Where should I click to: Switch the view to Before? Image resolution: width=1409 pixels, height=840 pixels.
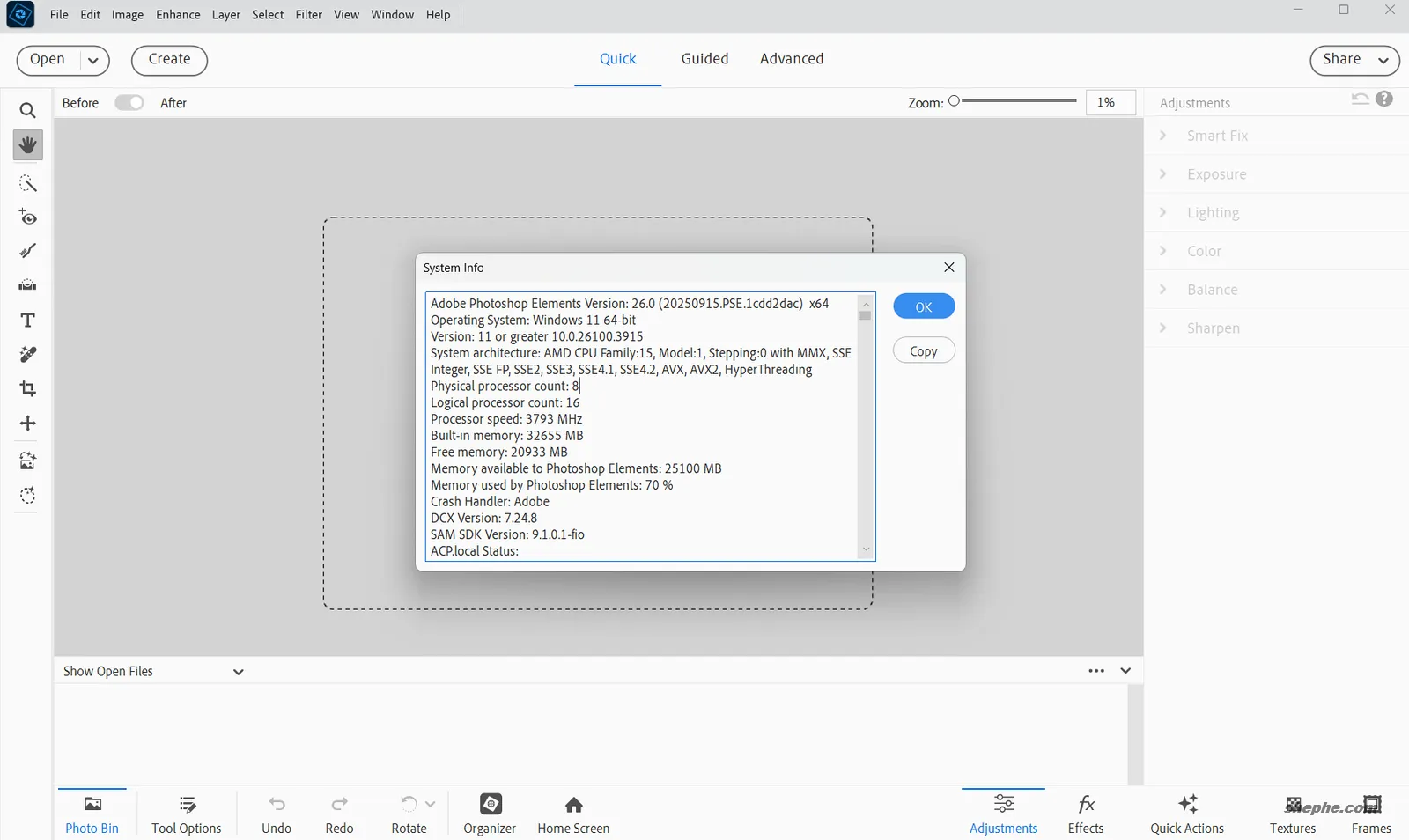click(x=80, y=102)
